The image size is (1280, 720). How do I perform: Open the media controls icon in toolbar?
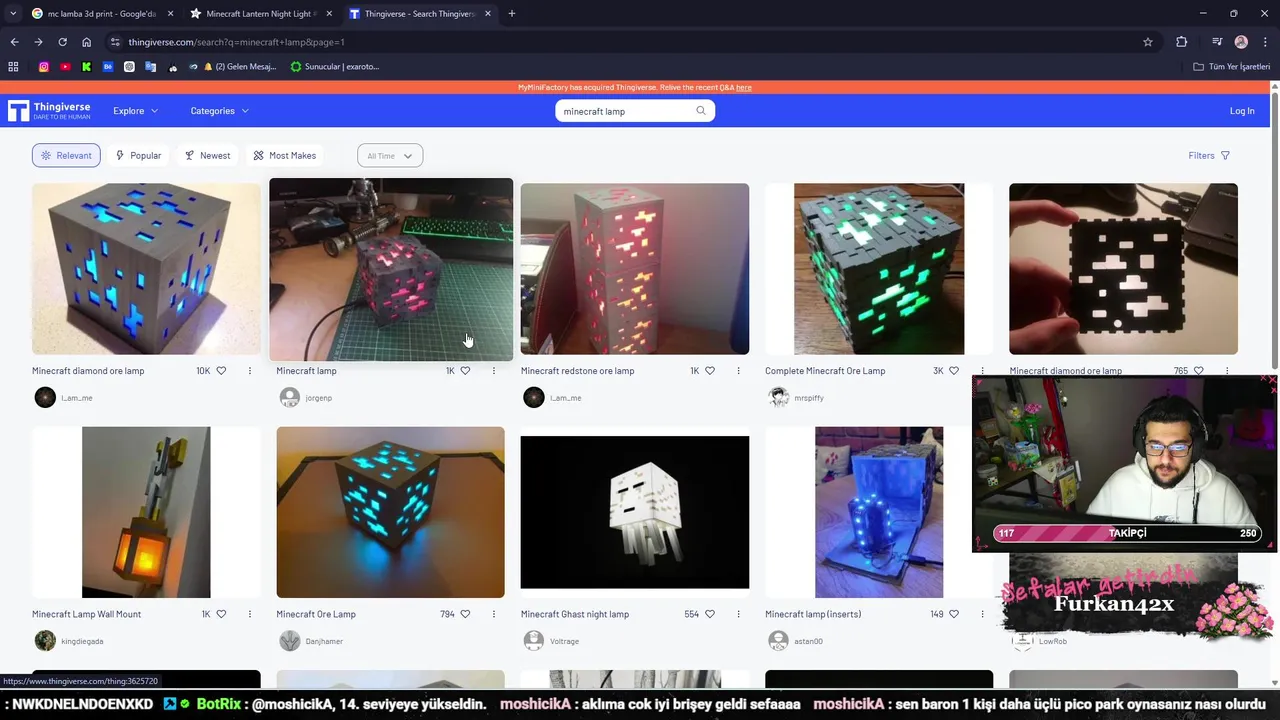[1217, 42]
